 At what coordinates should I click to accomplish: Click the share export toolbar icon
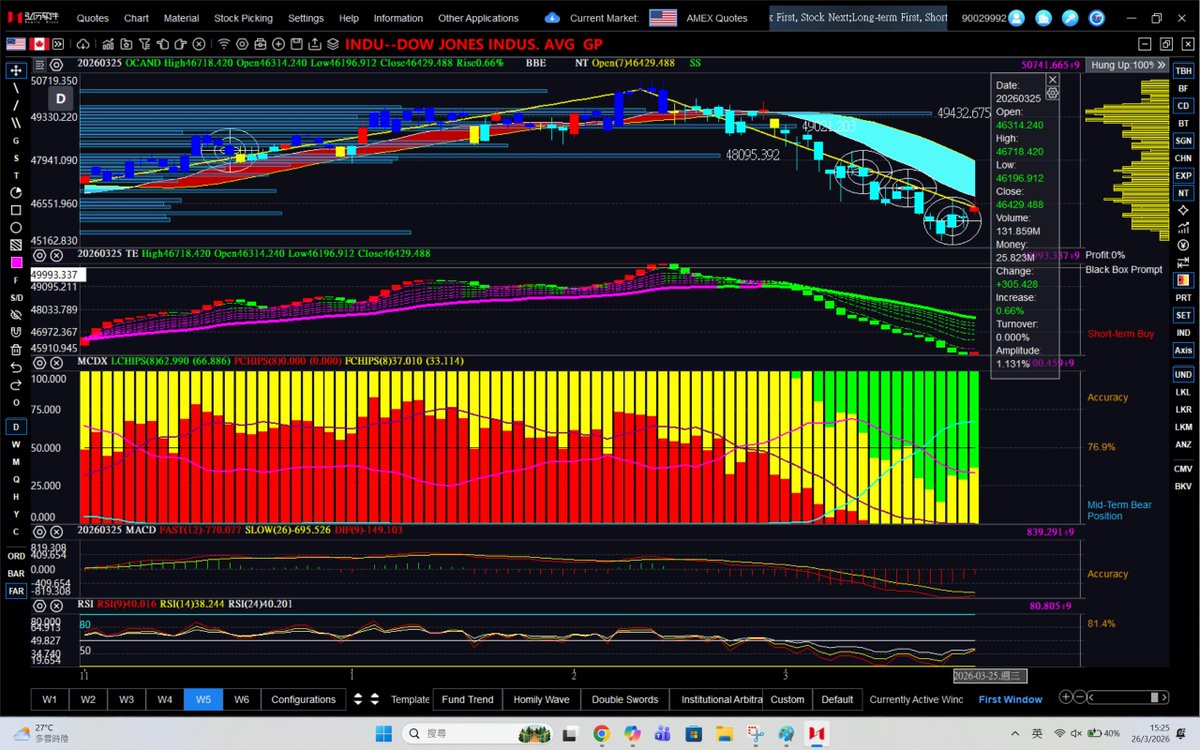pyautogui.click(x=314, y=45)
